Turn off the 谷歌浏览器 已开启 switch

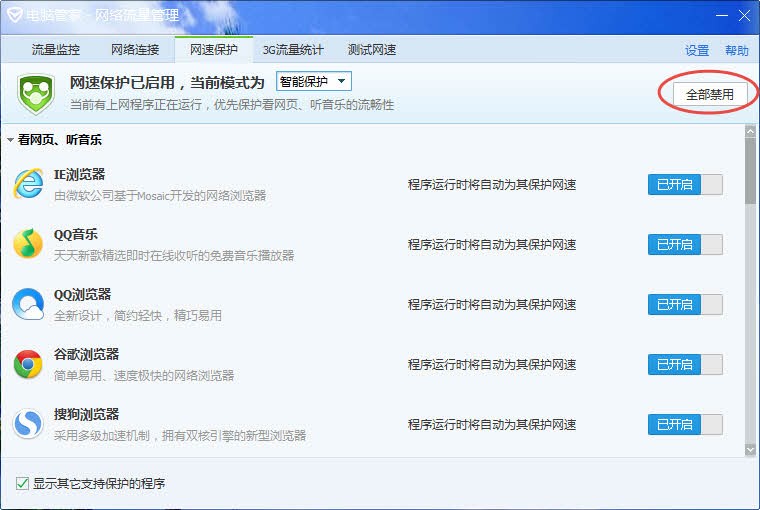[685, 365]
